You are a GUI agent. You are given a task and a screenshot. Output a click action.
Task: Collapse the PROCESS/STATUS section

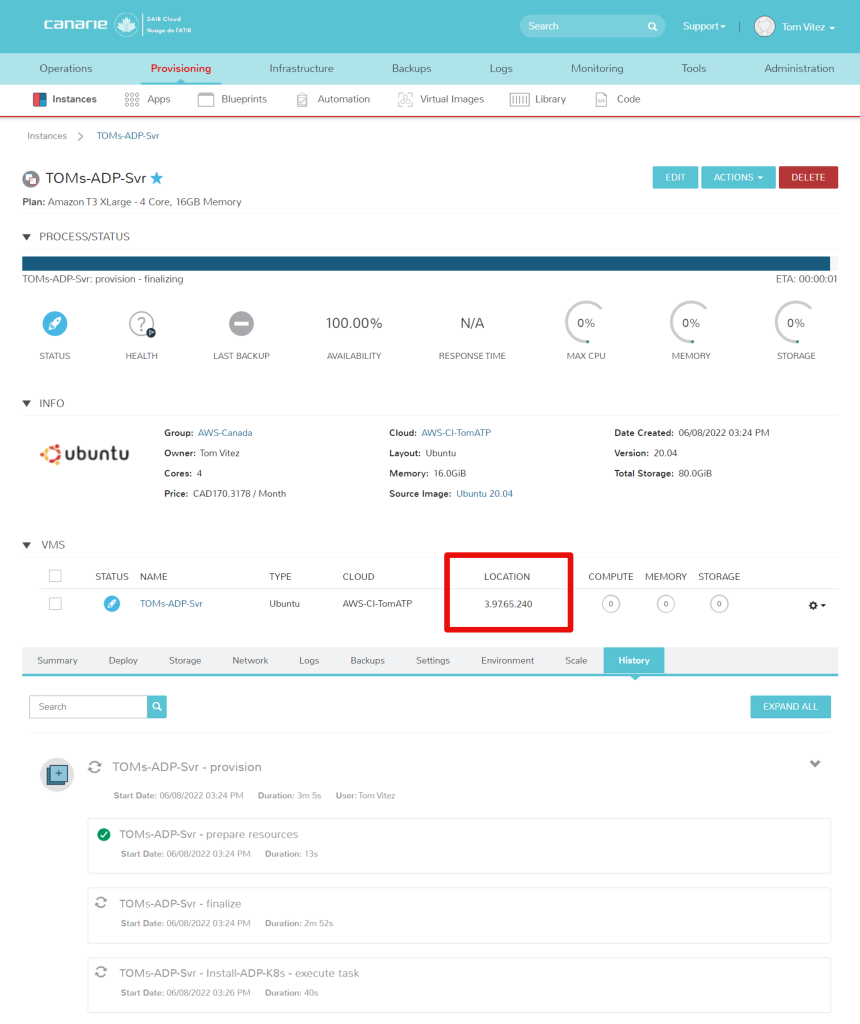tap(27, 237)
